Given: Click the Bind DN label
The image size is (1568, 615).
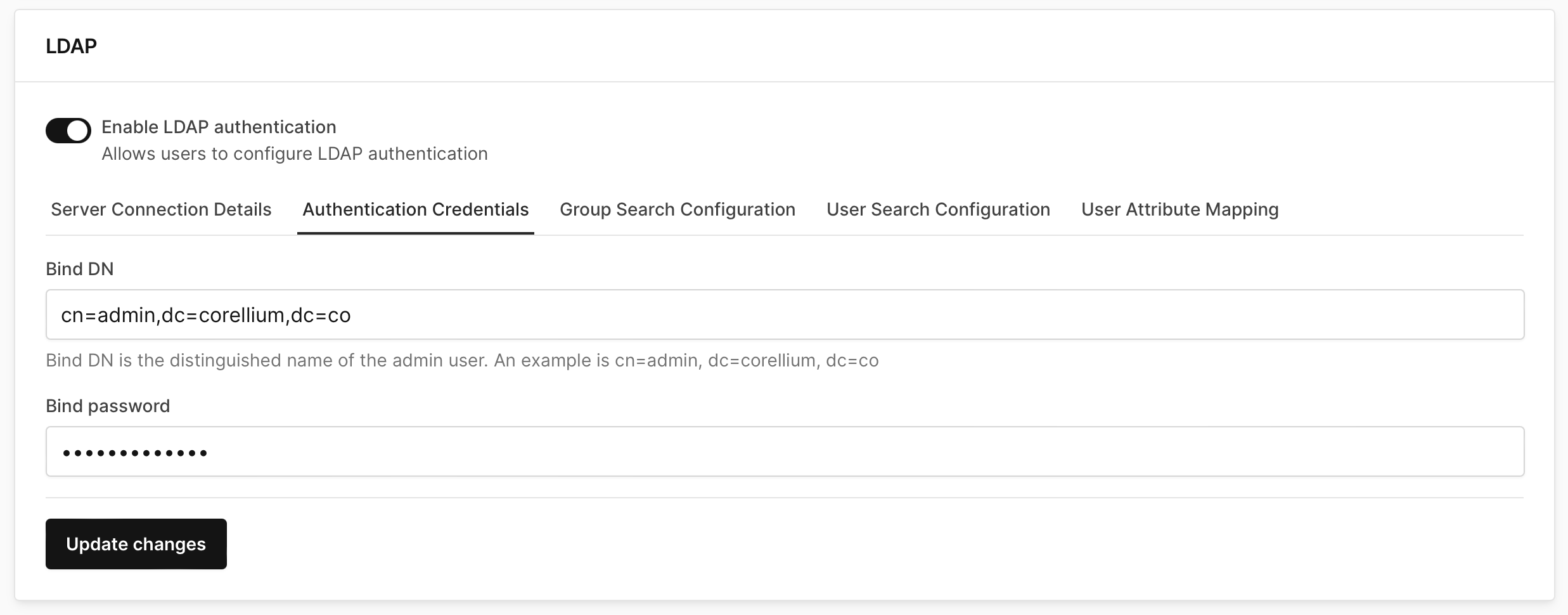Looking at the screenshot, I should [x=80, y=268].
